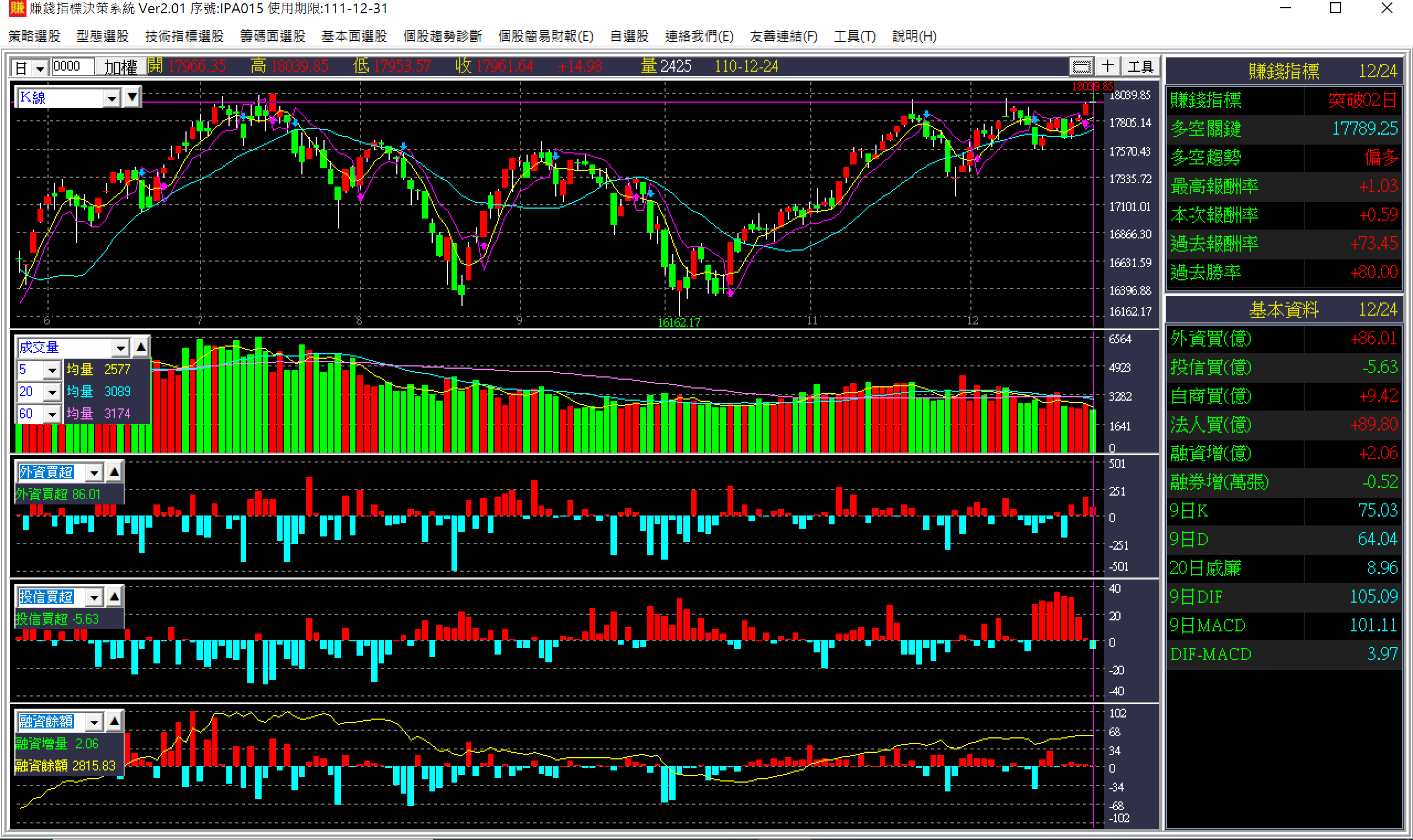This screenshot has width=1413, height=840.
Task: Click the stock code input field 0000
Action: click(x=72, y=67)
